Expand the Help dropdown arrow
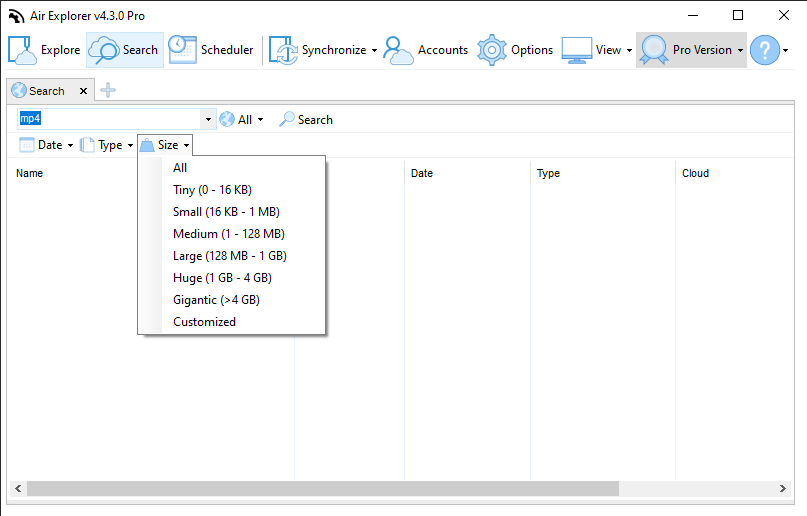 785,50
